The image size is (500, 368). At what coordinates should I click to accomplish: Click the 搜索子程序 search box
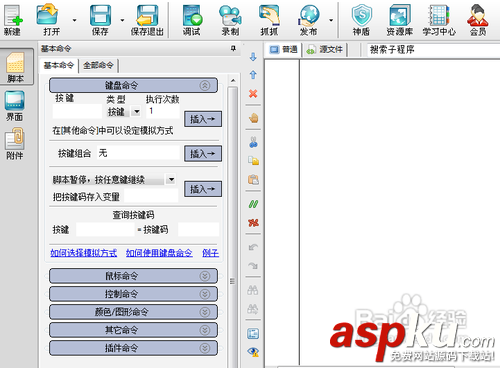(x=433, y=50)
